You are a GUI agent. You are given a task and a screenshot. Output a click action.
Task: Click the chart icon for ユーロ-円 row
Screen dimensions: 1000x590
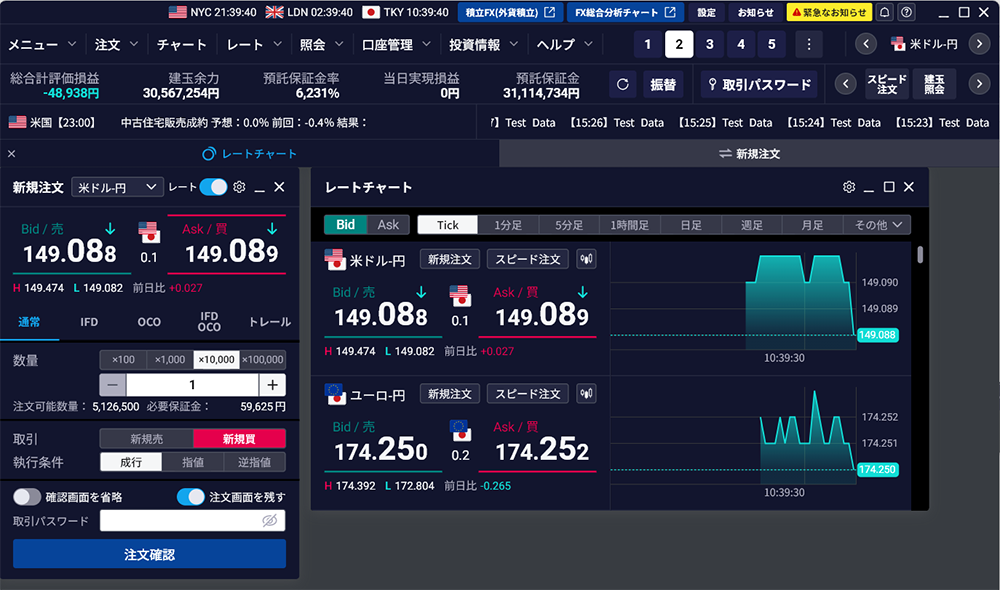[587, 394]
